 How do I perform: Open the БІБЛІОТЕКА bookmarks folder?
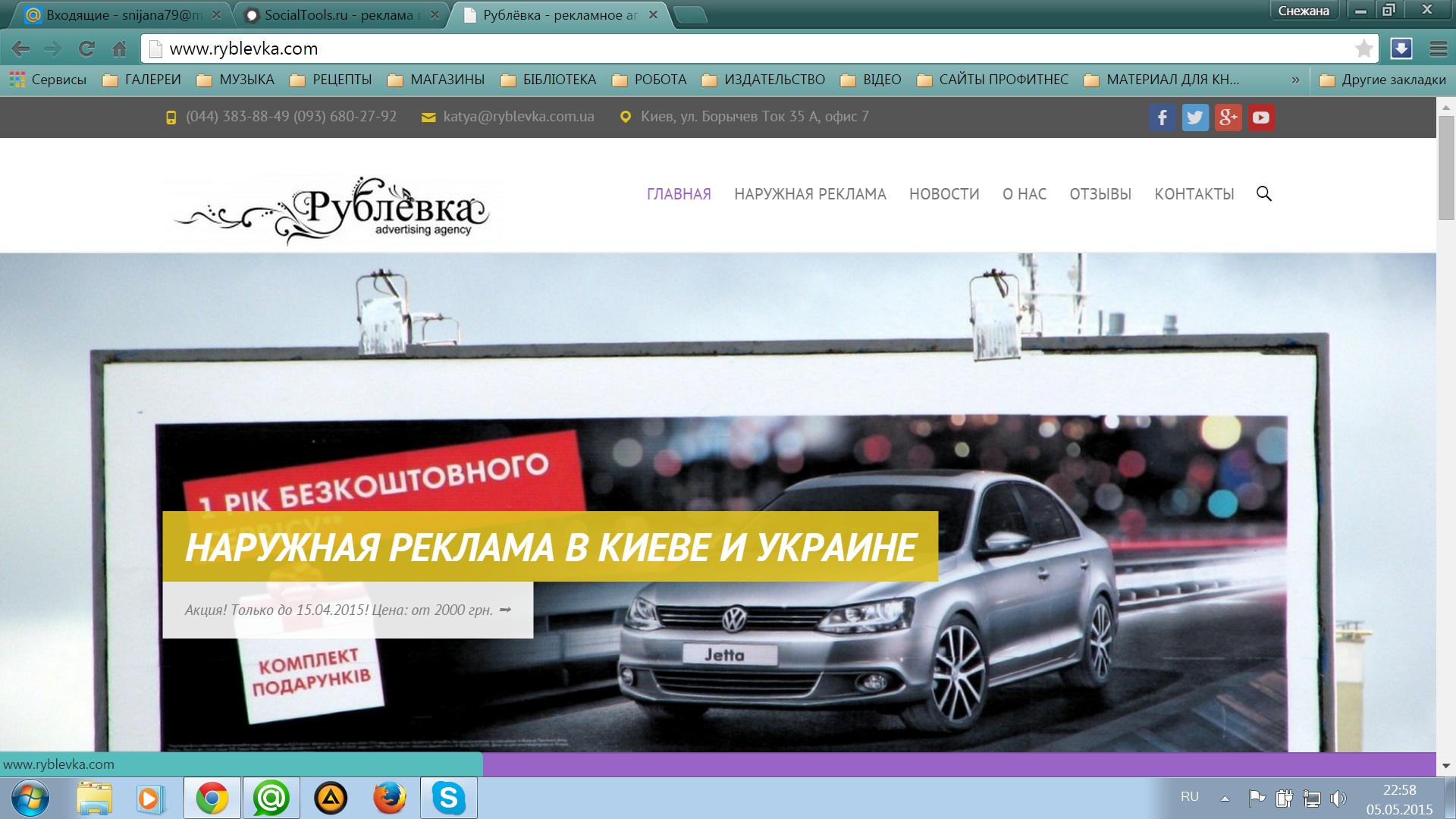coord(548,80)
